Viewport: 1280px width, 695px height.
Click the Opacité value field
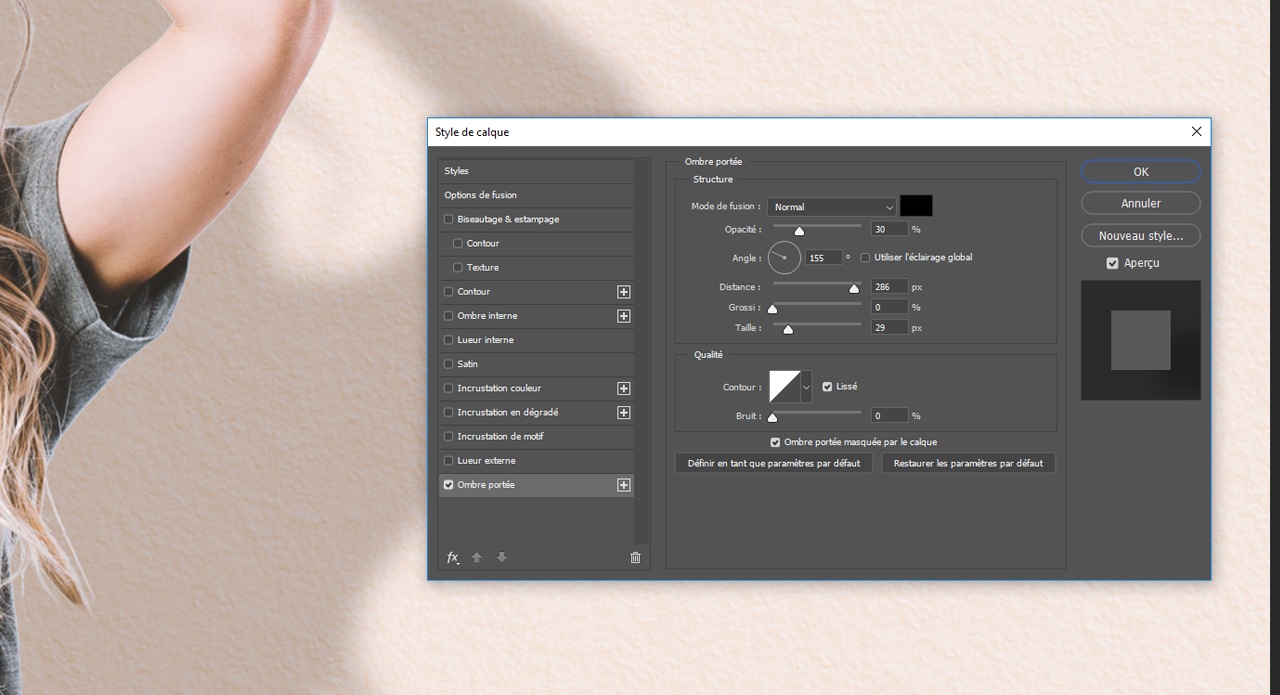point(890,230)
